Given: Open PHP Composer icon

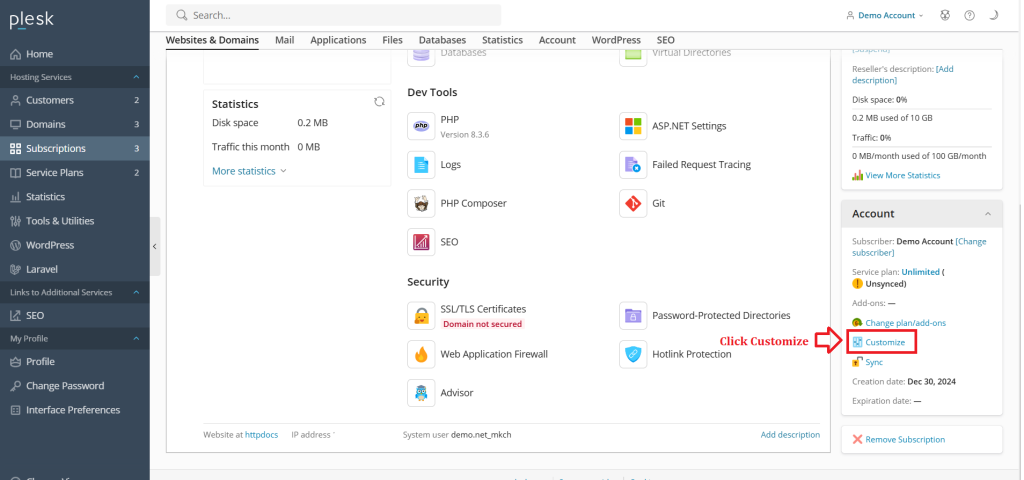Looking at the screenshot, I should [421, 203].
